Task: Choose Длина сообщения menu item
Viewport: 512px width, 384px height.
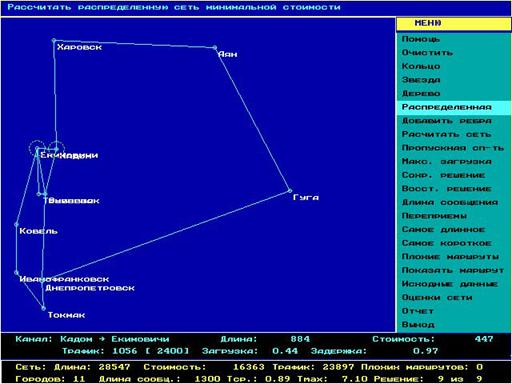Action: [450, 202]
